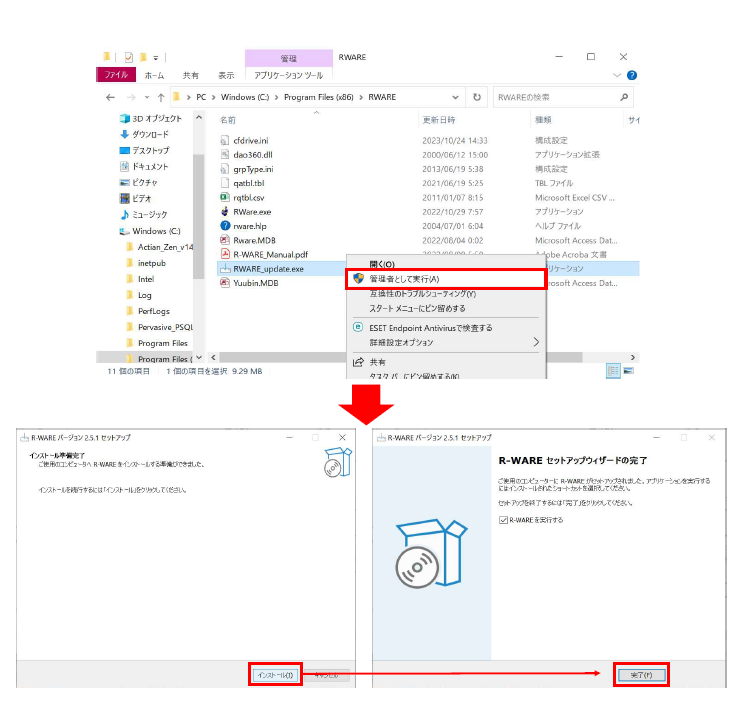Sort by 名前 column header

228,120
